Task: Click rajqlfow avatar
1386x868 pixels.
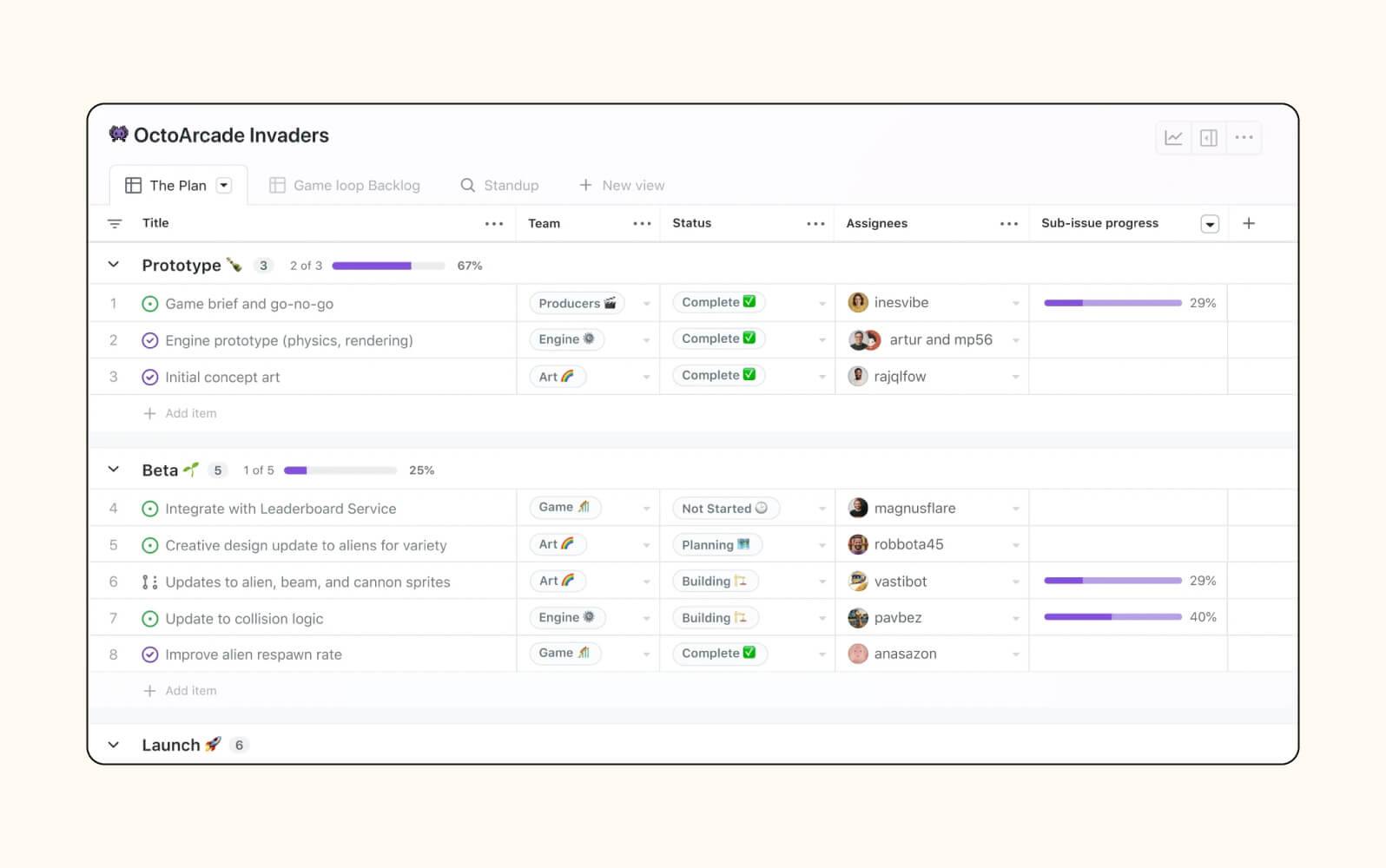Action: tap(858, 376)
